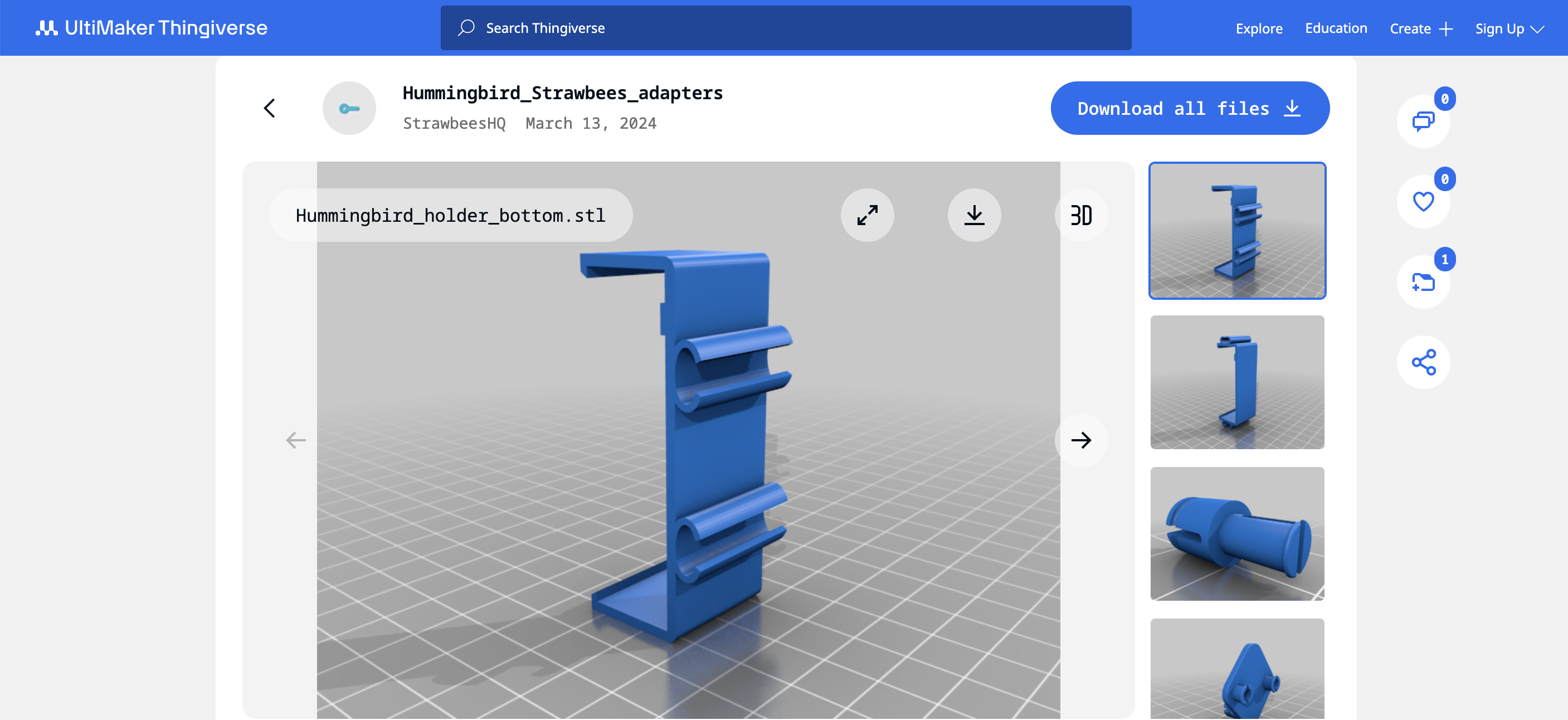Open the StrawbeesHQ profile link
The image size is (1568, 720).
point(454,123)
